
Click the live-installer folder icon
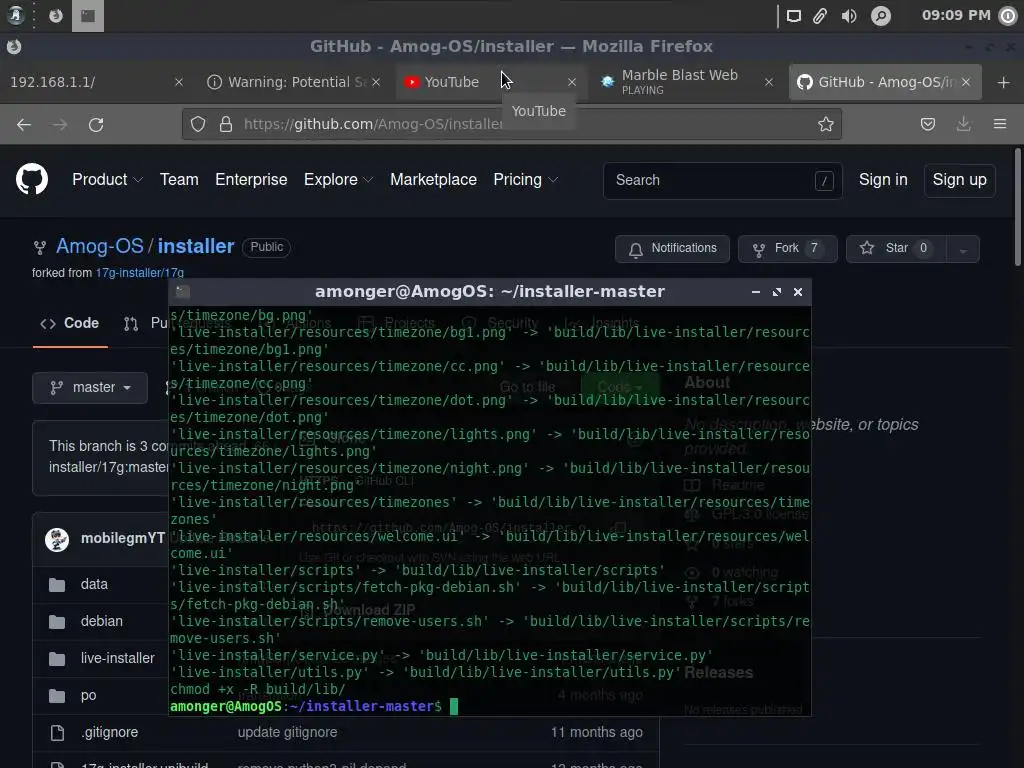point(57,658)
